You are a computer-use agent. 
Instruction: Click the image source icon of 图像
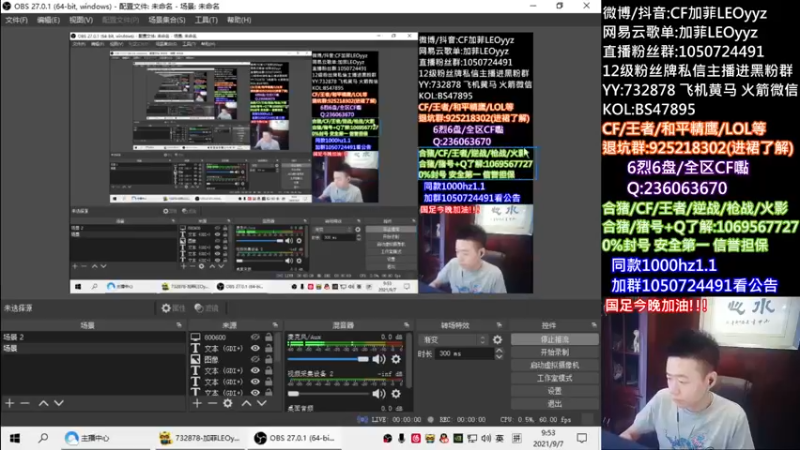click(x=195, y=359)
